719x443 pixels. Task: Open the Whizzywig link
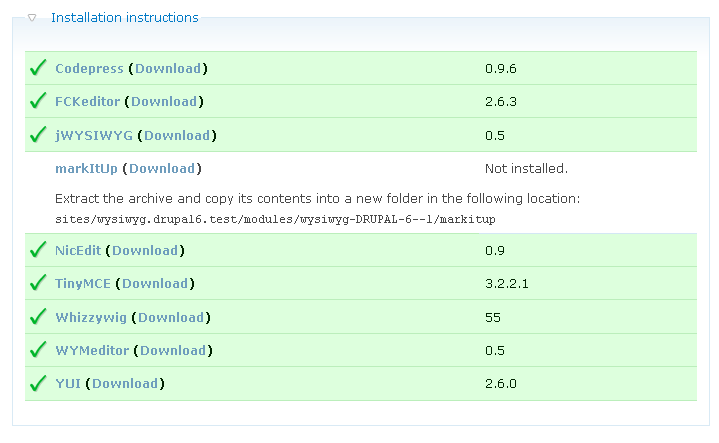click(x=91, y=317)
